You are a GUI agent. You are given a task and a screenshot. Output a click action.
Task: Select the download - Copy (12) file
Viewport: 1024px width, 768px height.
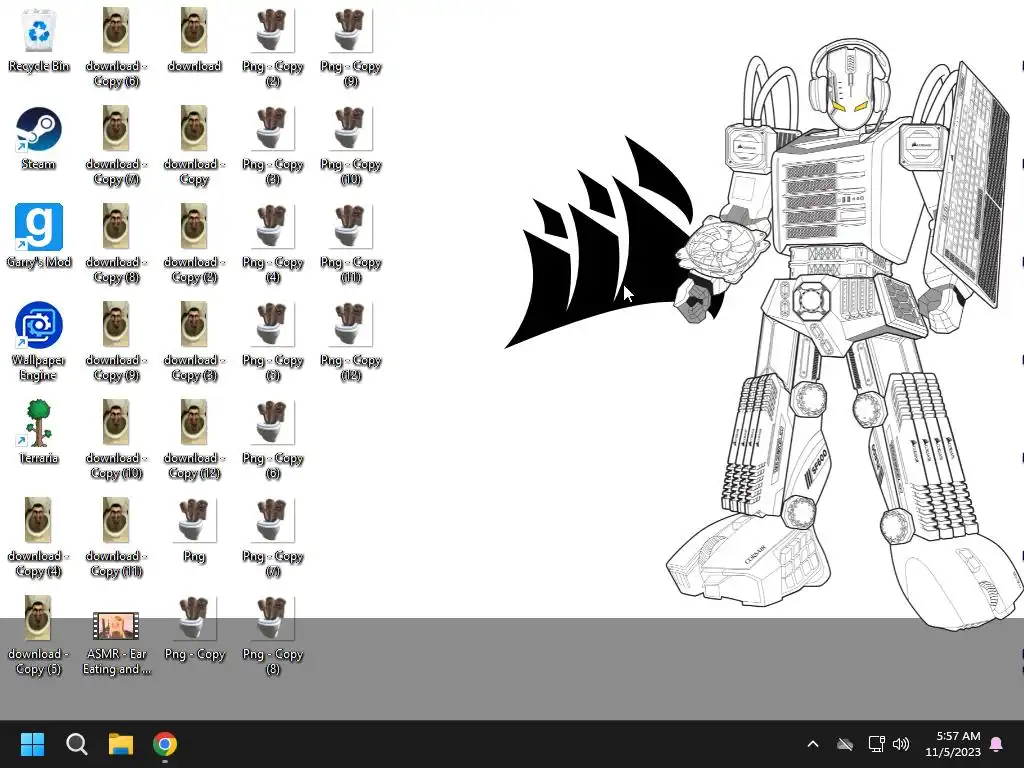tap(194, 440)
